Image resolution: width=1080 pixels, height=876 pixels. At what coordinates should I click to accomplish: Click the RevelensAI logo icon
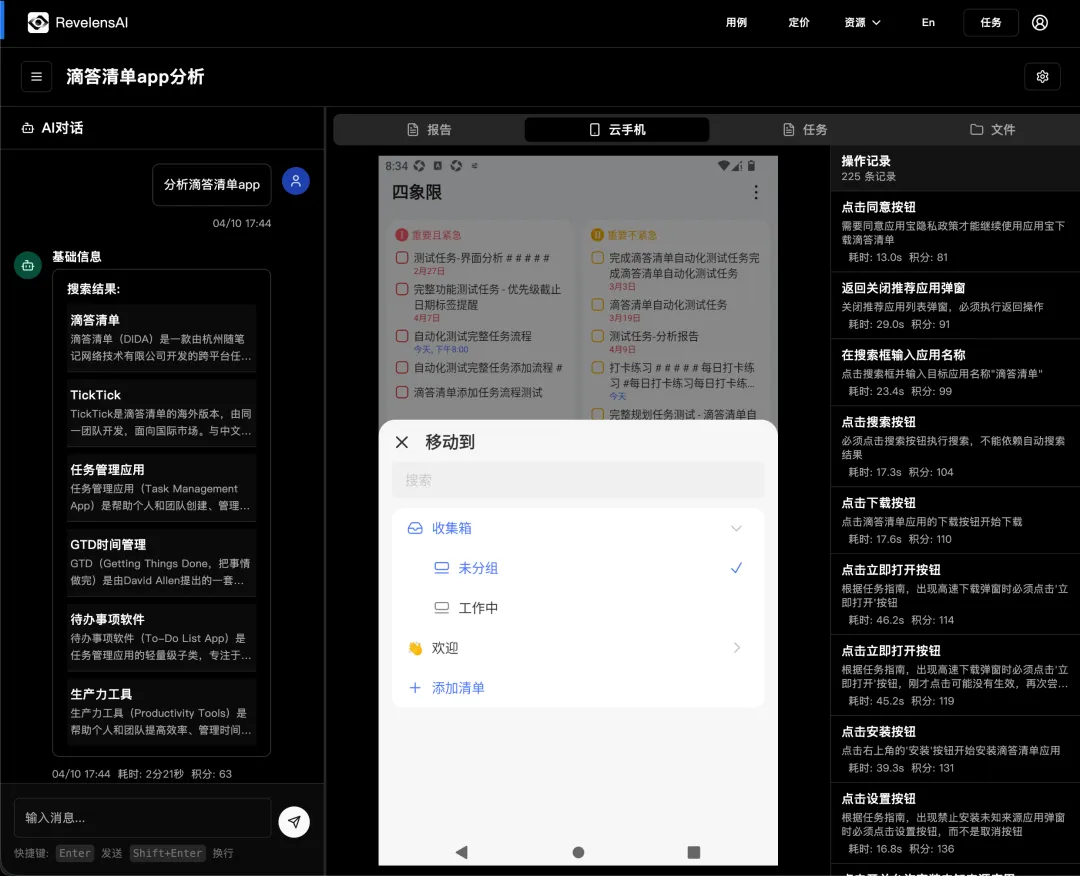coord(38,23)
